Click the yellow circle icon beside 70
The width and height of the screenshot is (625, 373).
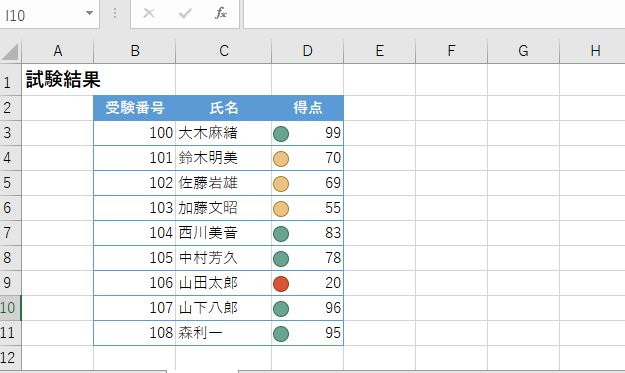pyautogui.click(x=281, y=159)
